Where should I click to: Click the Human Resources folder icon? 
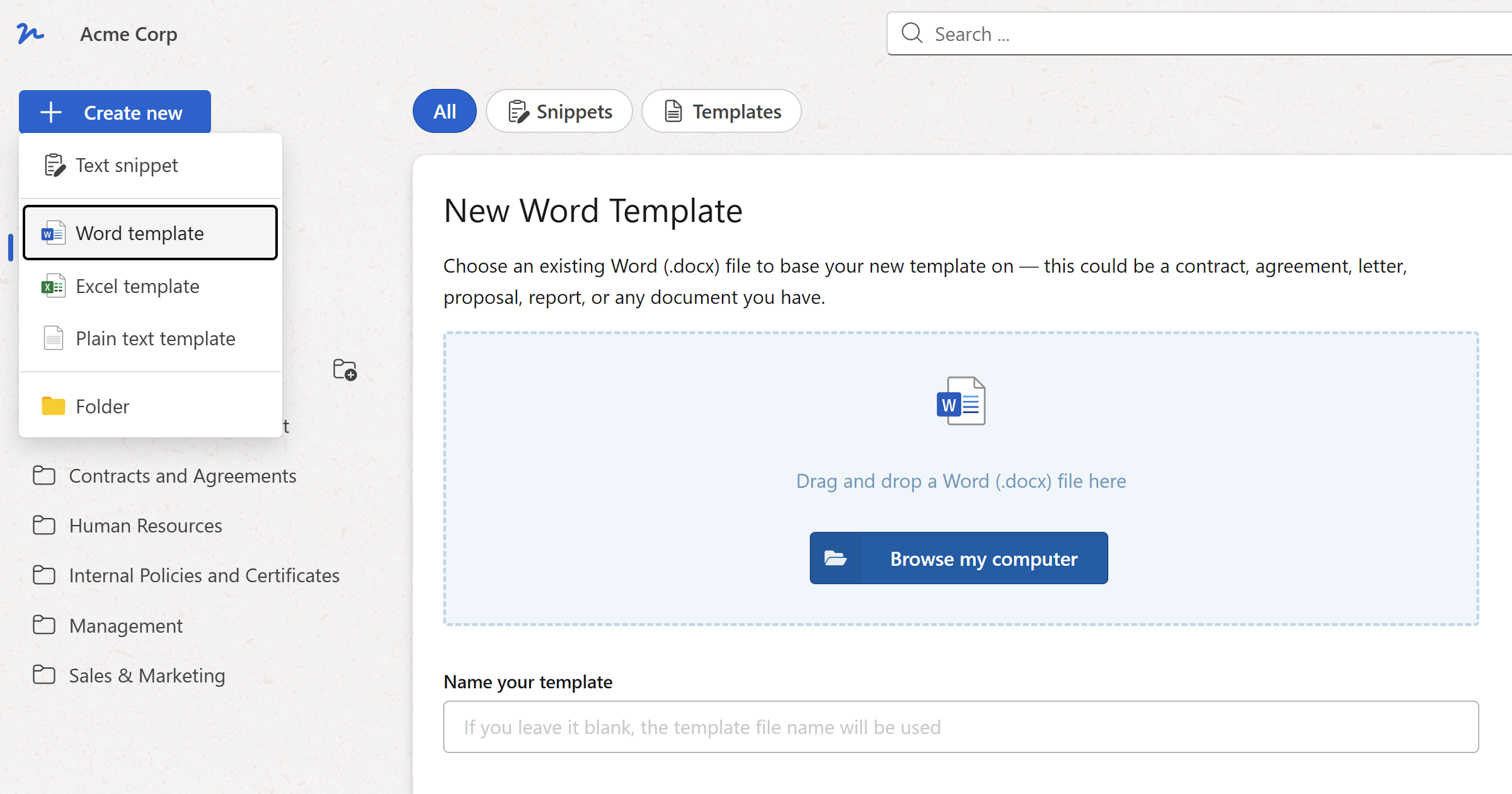[x=43, y=525]
